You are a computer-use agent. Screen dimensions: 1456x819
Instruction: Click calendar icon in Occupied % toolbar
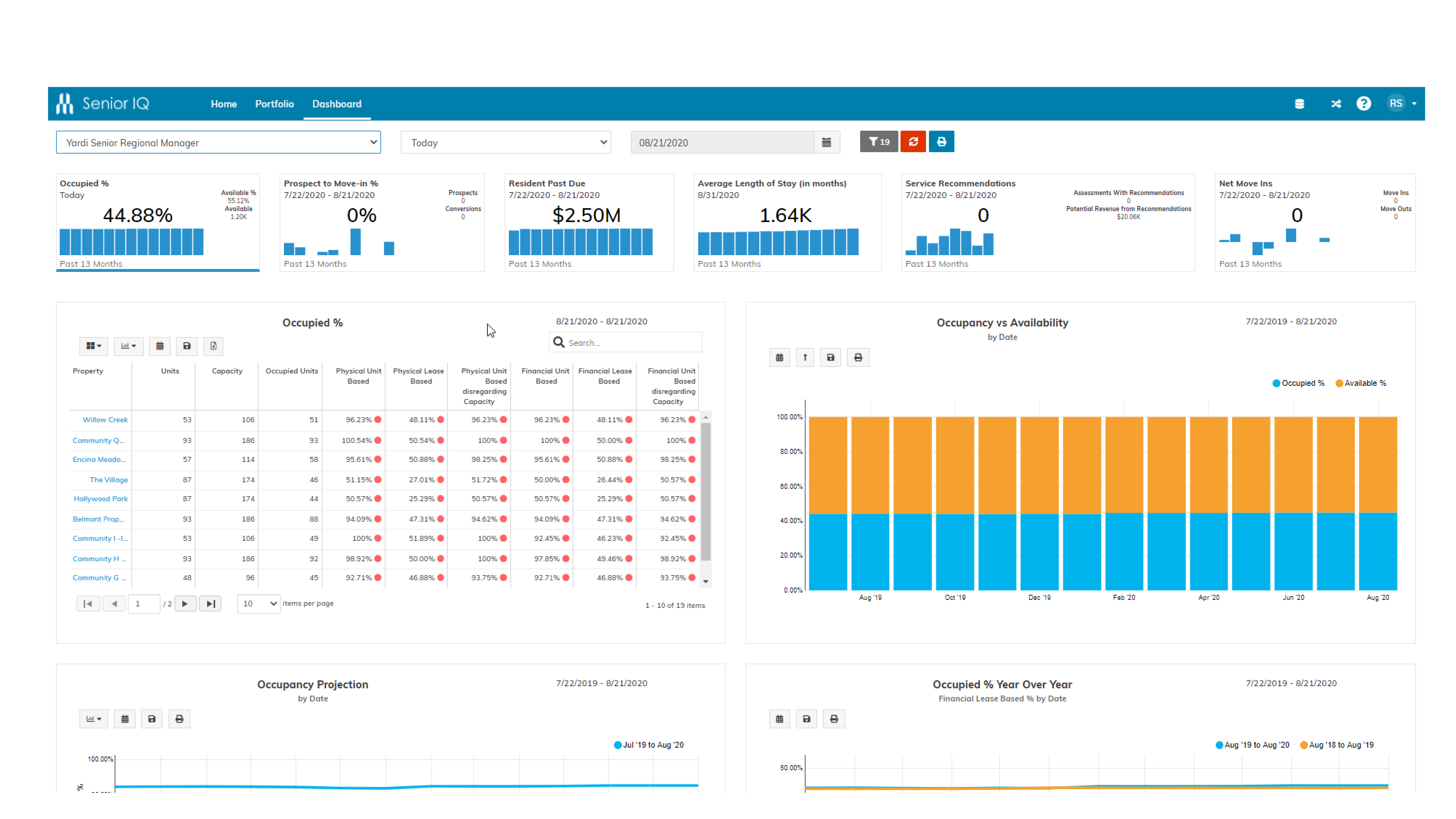pyautogui.click(x=160, y=346)
